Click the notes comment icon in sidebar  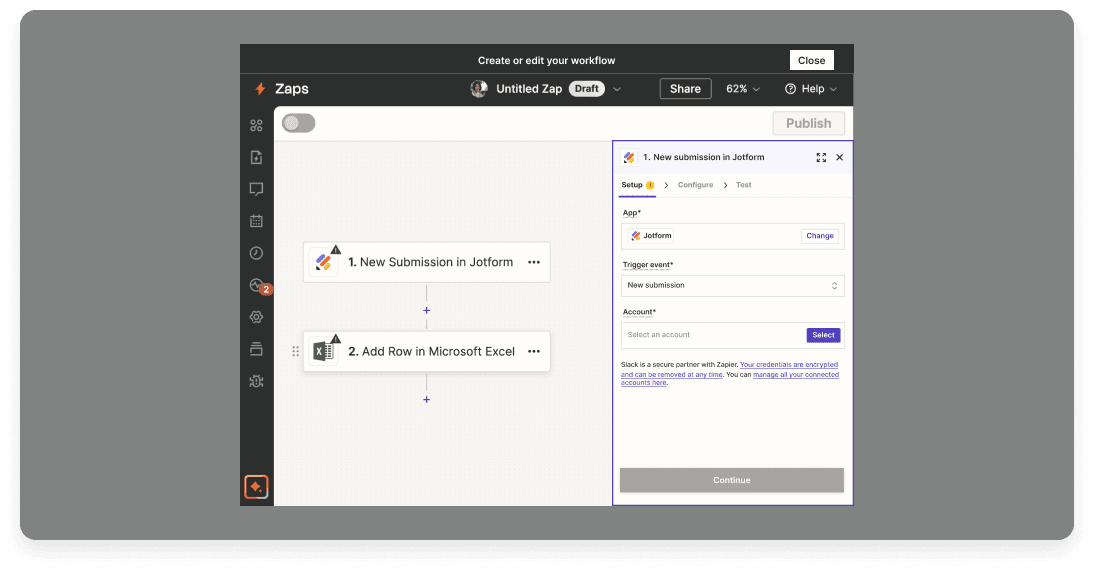point(256,189)
